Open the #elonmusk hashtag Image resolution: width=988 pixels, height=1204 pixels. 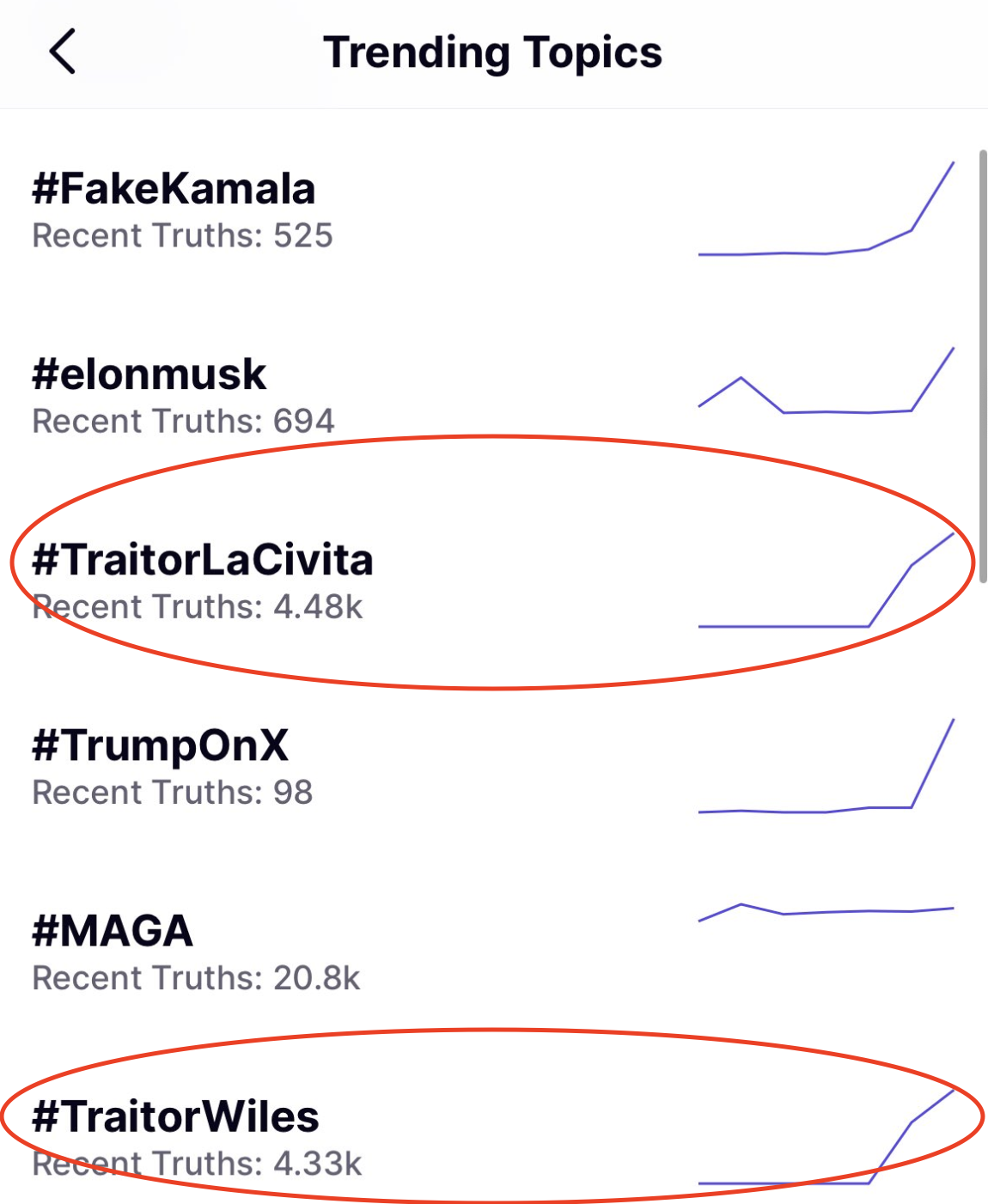tap(149, 374)
